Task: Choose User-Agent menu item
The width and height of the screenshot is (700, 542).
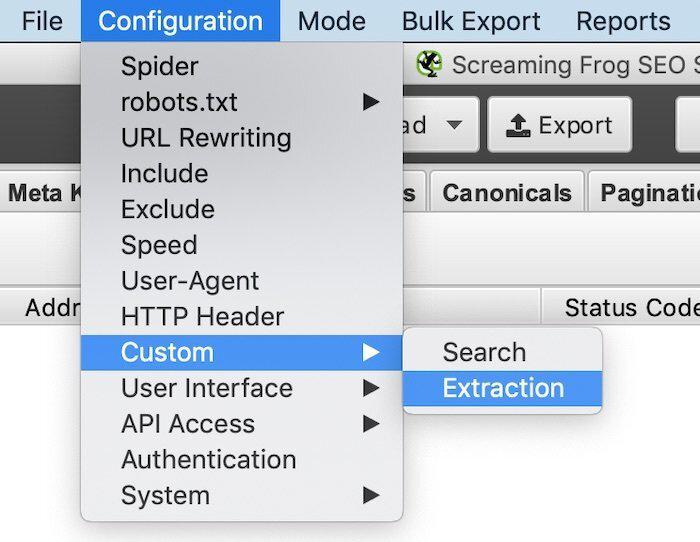Action: [190, 281]
